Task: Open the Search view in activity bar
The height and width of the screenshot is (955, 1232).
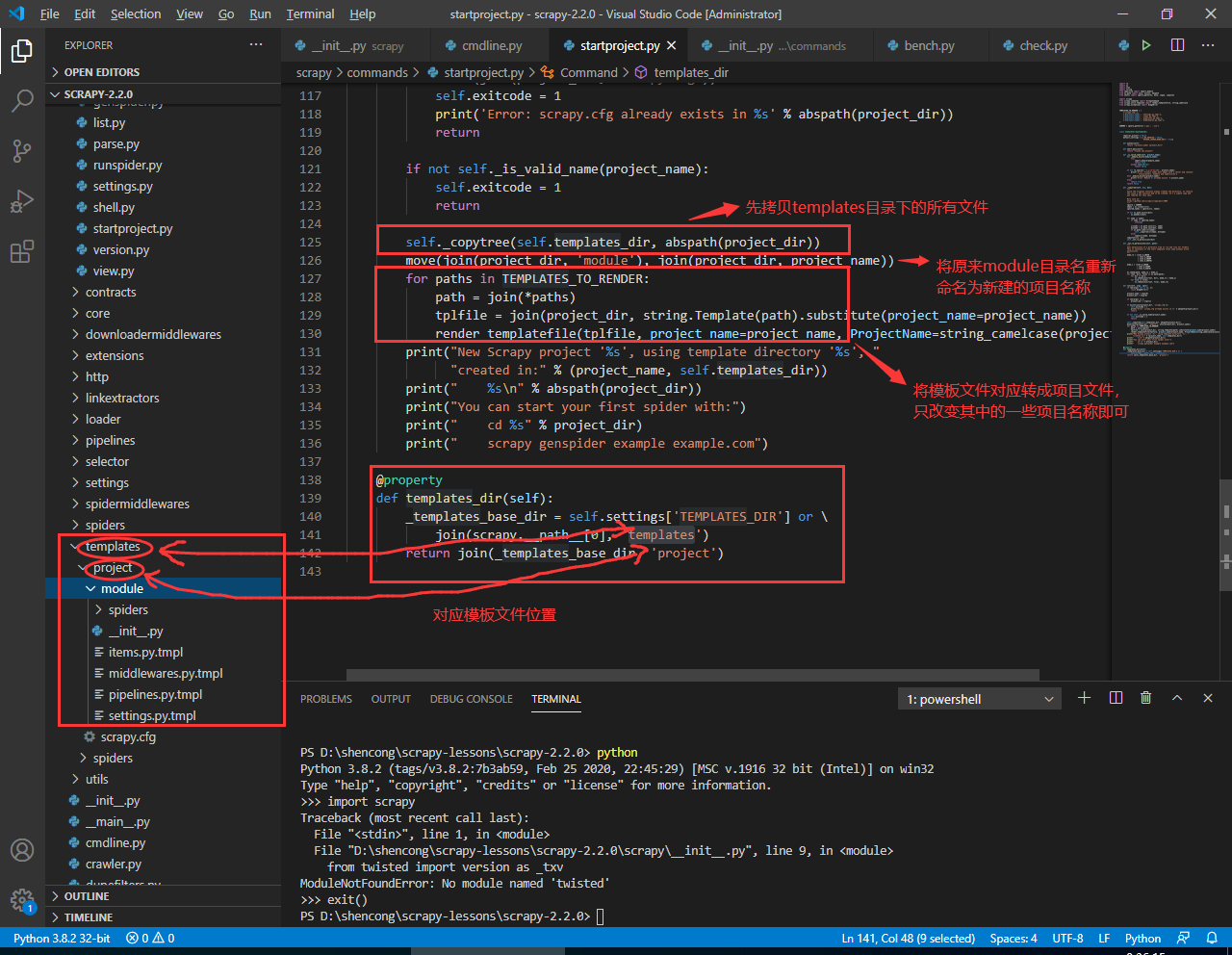Action: click(x=21, y=101)
